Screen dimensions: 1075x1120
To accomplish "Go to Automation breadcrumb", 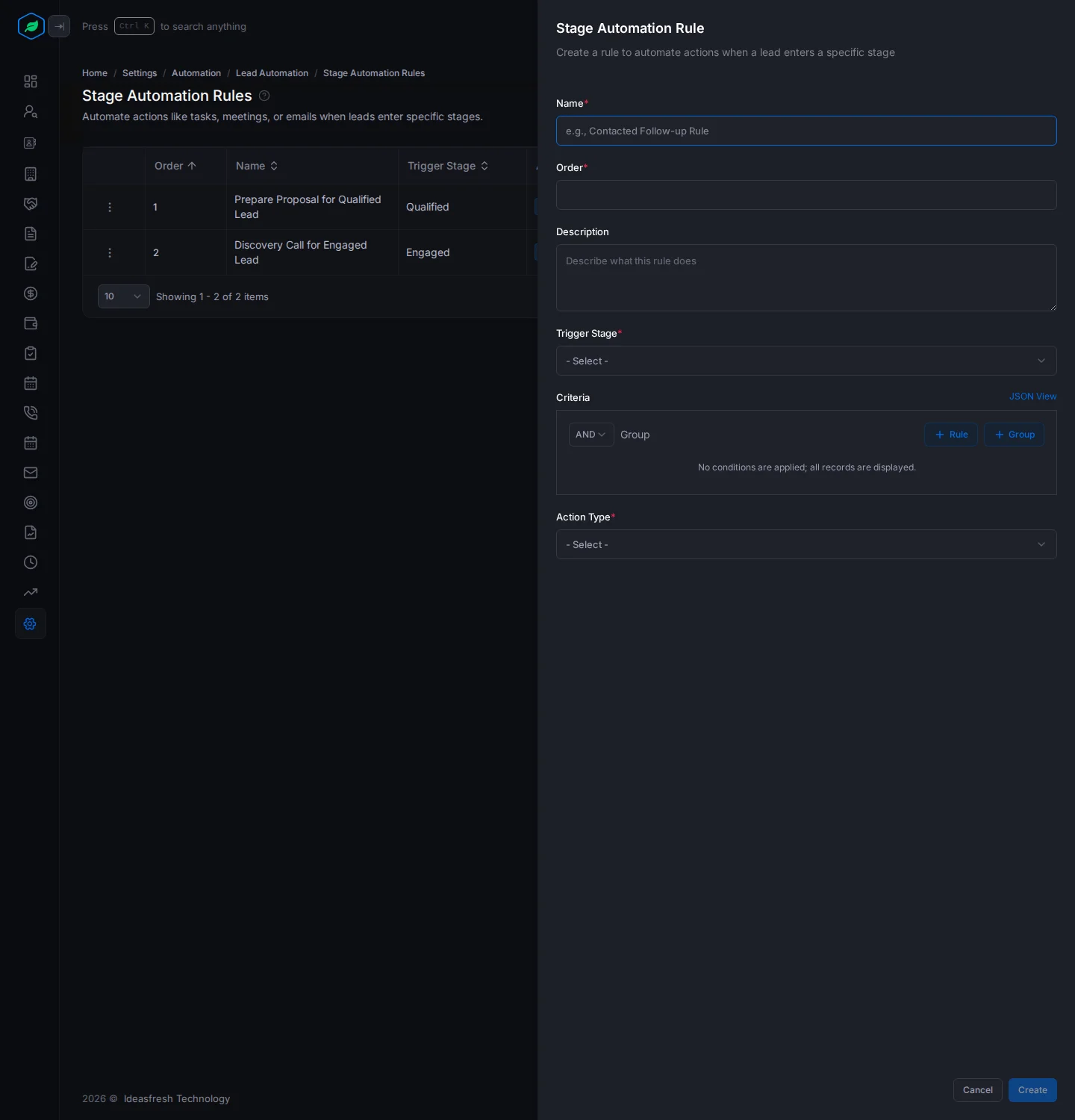I will 196,73.
